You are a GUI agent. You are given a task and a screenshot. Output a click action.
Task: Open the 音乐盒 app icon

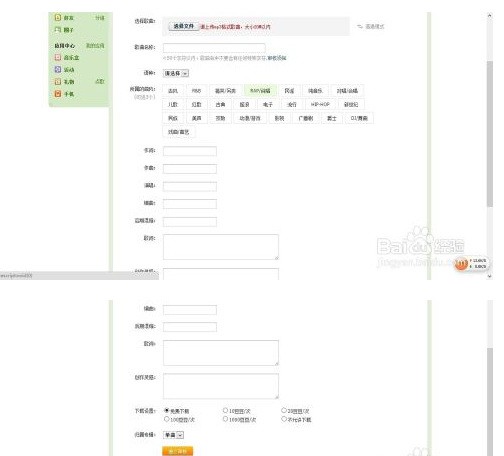[x=58, y=57]
